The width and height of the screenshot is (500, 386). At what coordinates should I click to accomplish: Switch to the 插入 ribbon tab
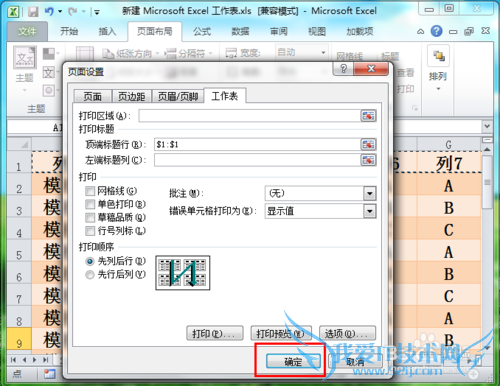coord(107,32)
